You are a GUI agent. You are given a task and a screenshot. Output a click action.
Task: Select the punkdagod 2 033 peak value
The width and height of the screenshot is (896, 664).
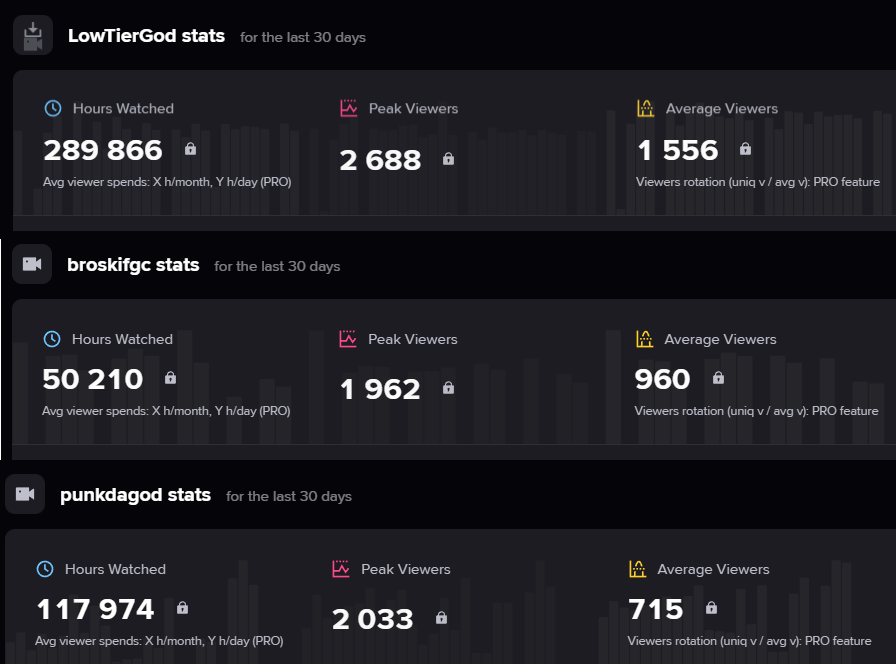tap(373, 619)
